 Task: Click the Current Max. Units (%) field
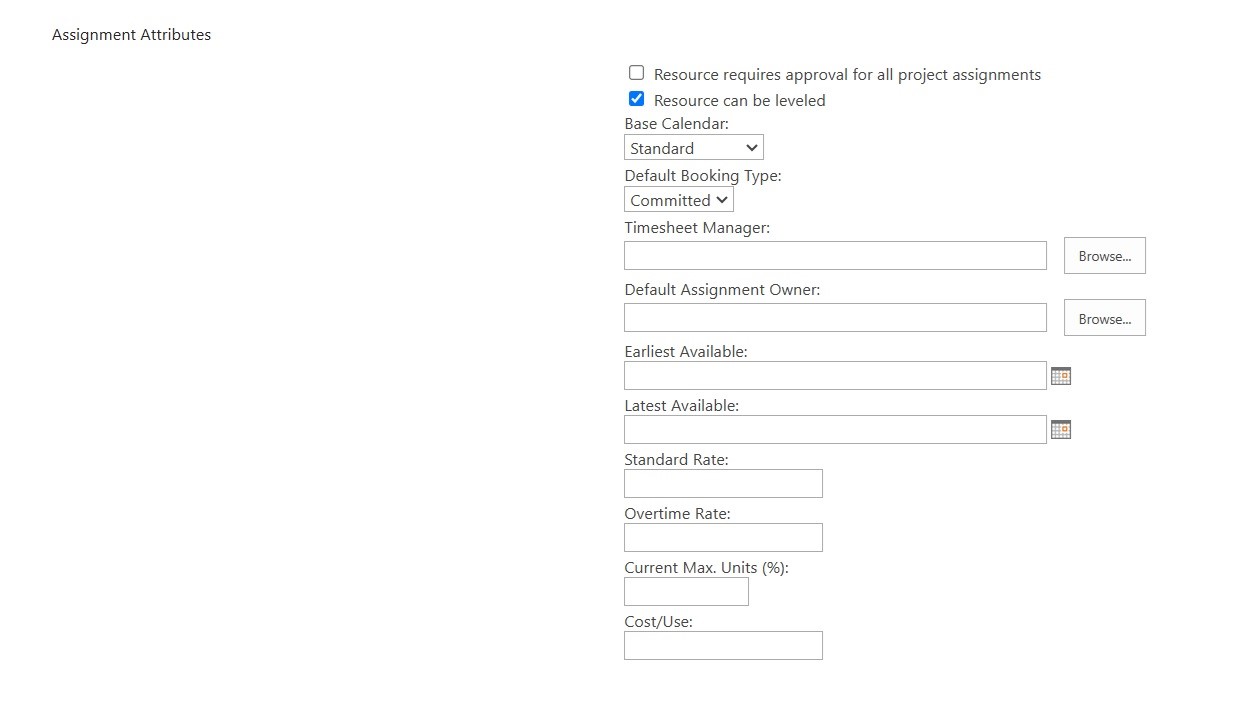[686, 592]
